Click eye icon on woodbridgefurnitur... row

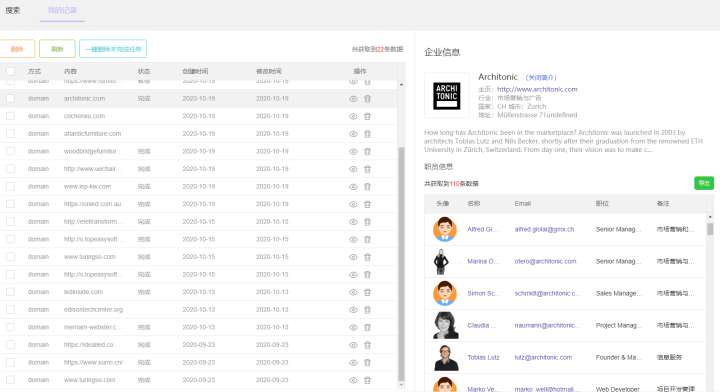click(x=353, y=151)
